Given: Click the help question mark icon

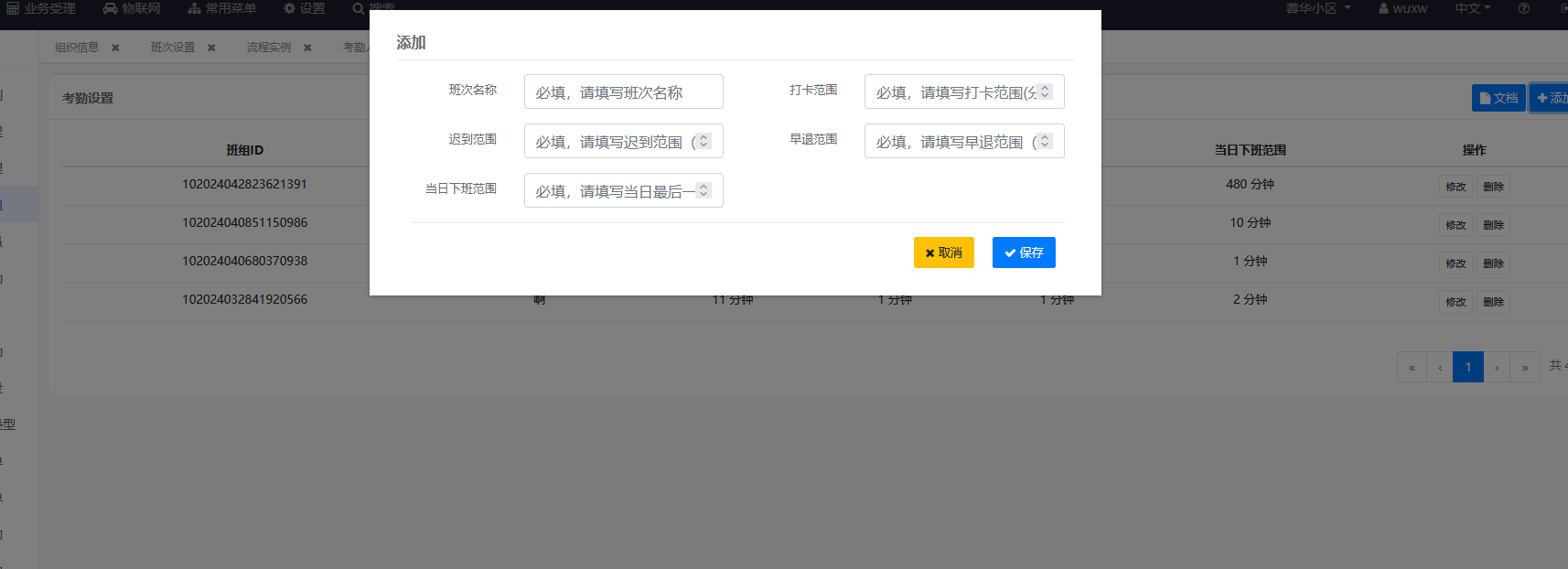Looking at the screenshot, I should coord(1523,8).
